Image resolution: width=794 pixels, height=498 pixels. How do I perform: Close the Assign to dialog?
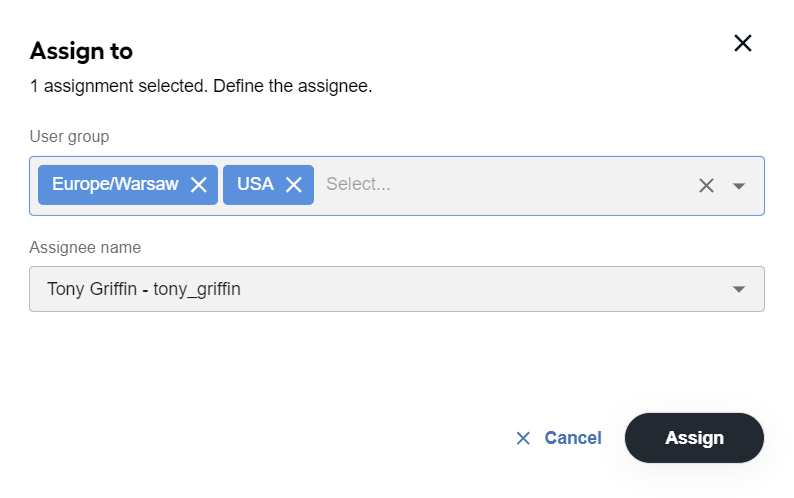pos(742,43)
